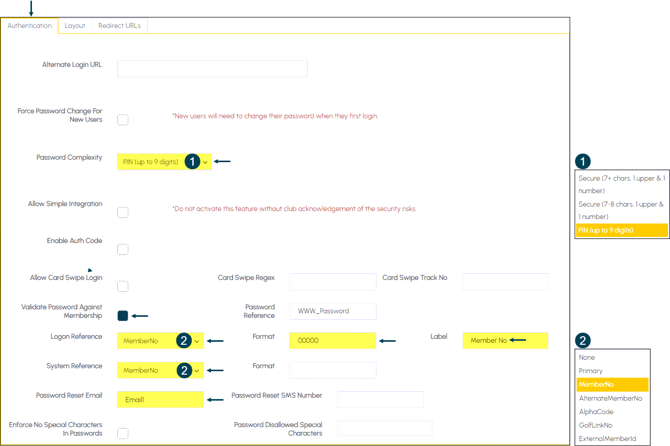Open the Redirect URLs tab
670x446 pixels.
click(x=120, y=26)
